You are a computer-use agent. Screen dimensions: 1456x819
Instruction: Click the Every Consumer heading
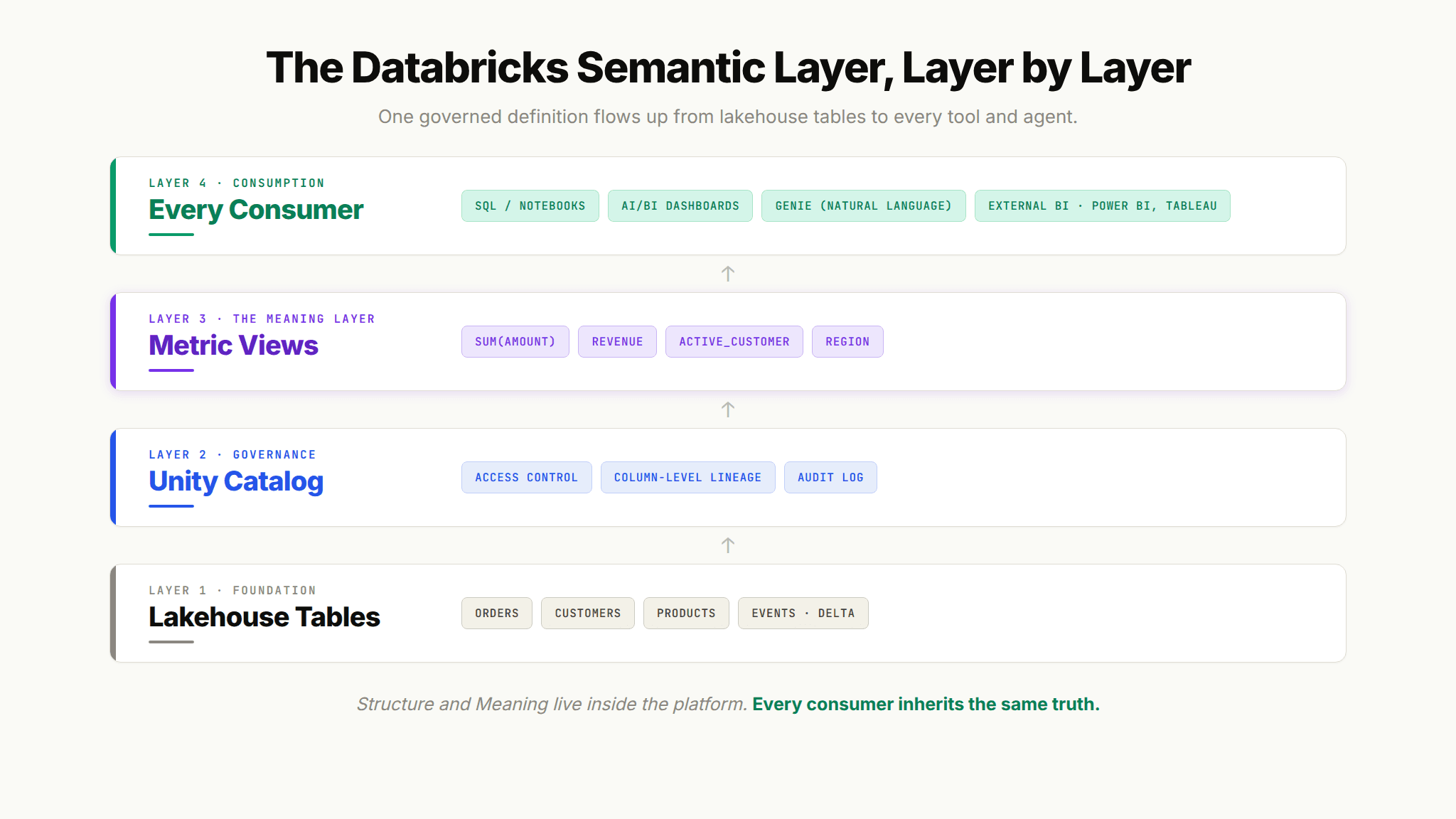coord(256,210)
